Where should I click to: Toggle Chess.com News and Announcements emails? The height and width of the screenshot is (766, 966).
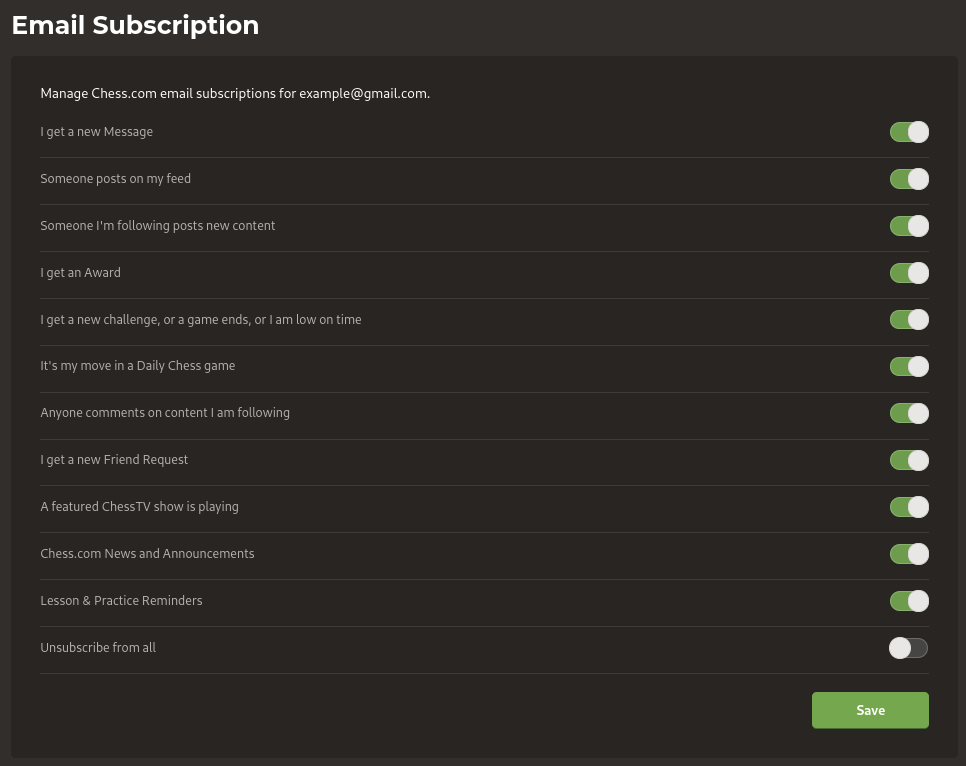pyautogui.click(x=909, y=553)
